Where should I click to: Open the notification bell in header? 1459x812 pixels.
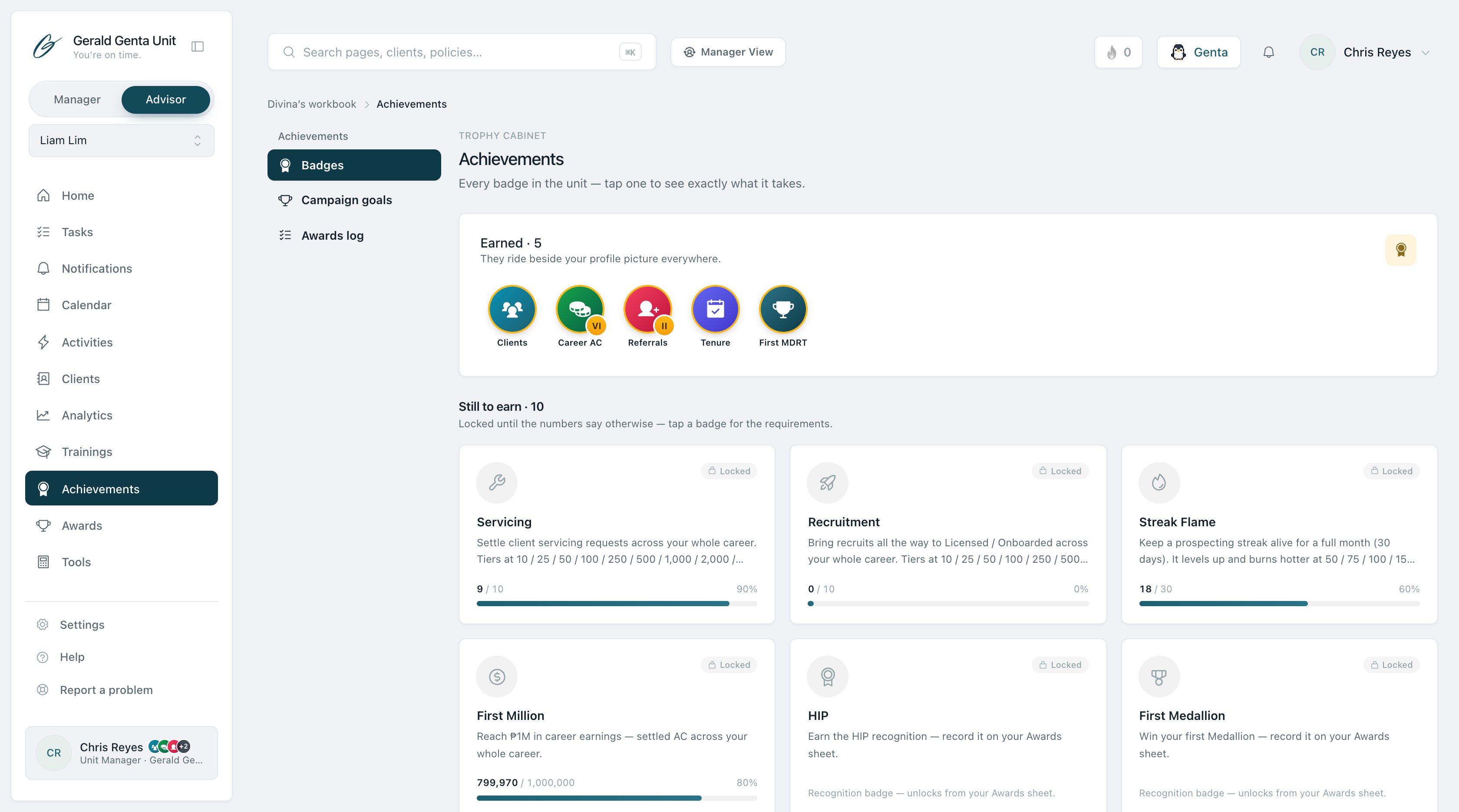coord(1269,52)
